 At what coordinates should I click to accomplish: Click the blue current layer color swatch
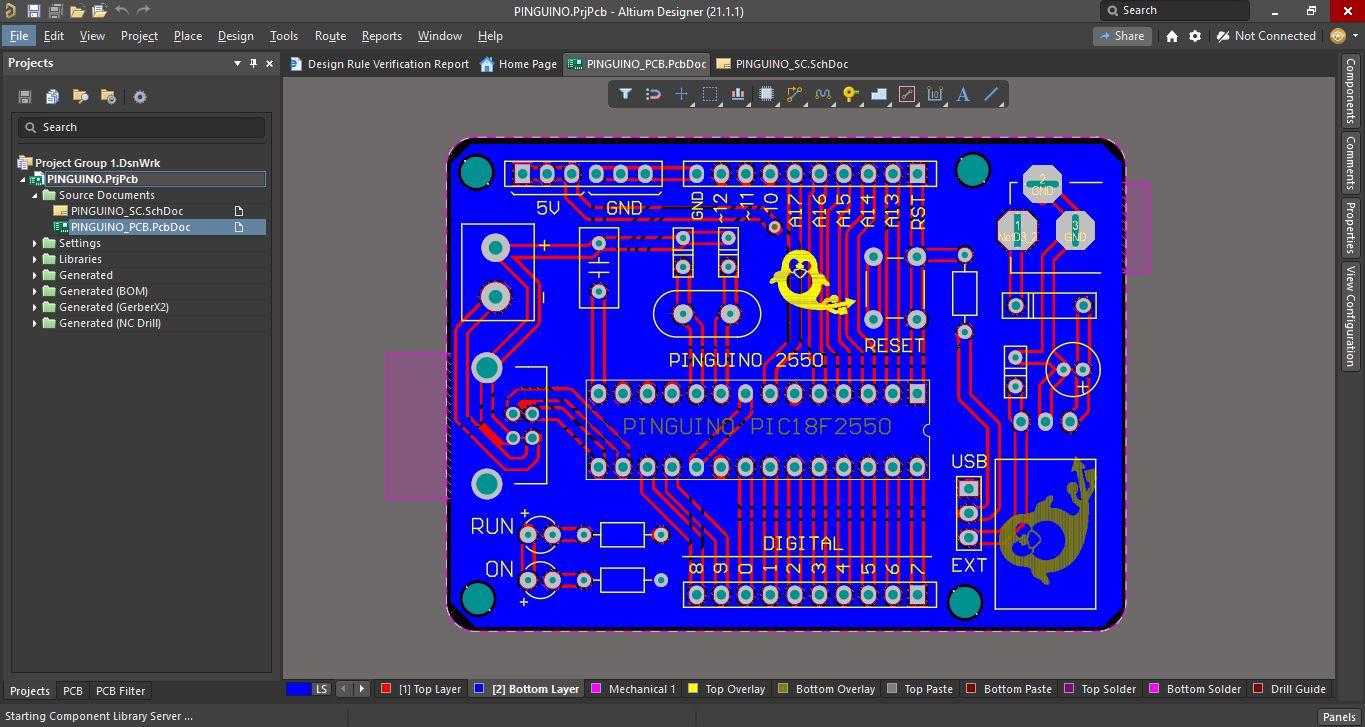pyautogui.click(x=298, y=689)
